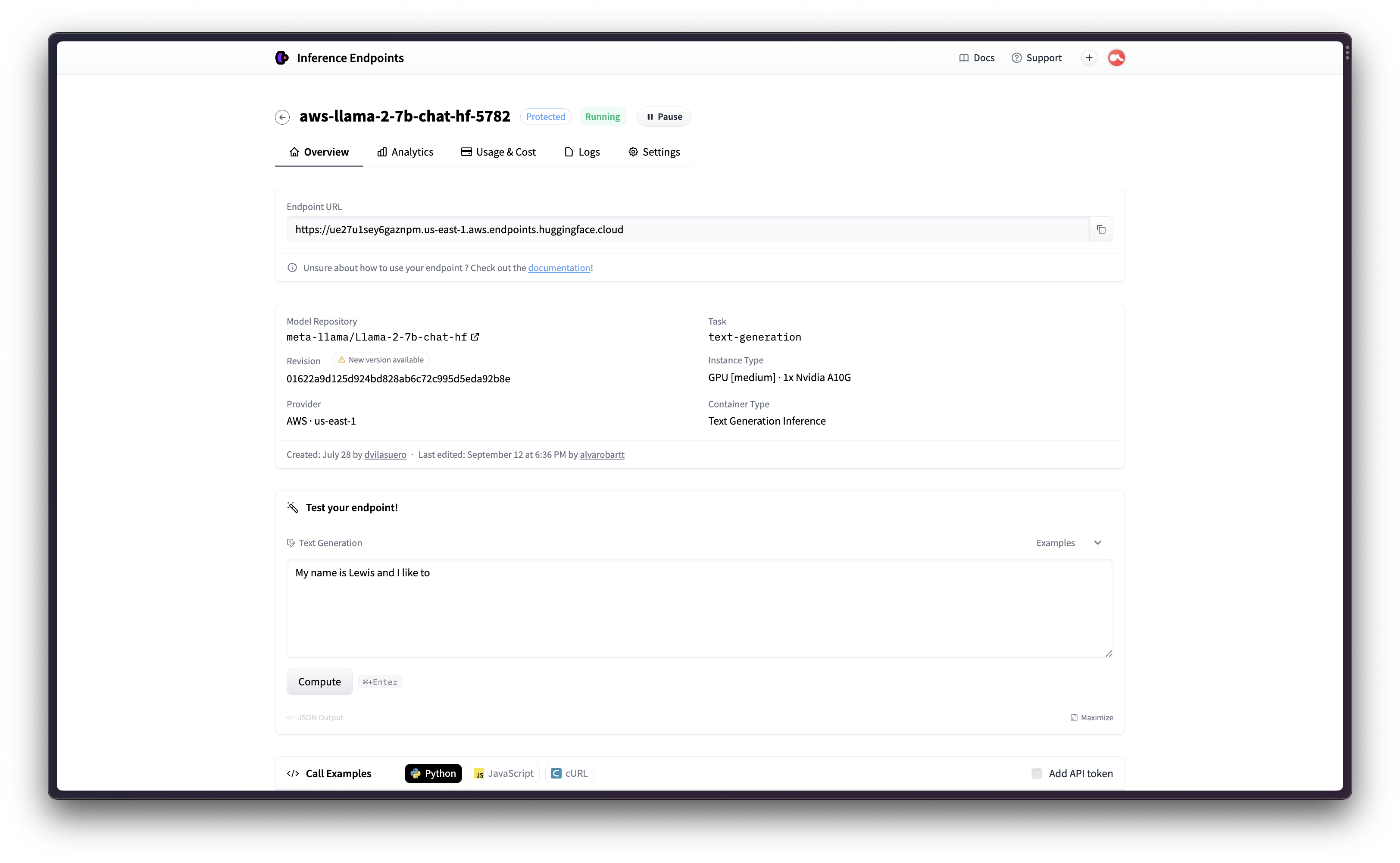This screenshot has width=1400, height=863.
Task: Switch to the Usage & Cost tab
Action: point(498,152)
